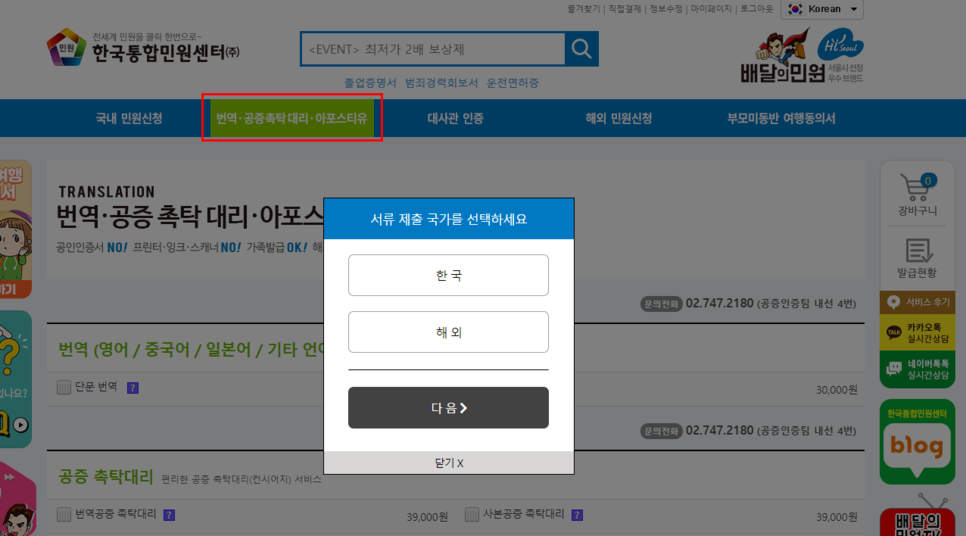Open 대사관 인증 menu
Image resolution: width=966 pixels, height=536 pixels.
point(455,118)
